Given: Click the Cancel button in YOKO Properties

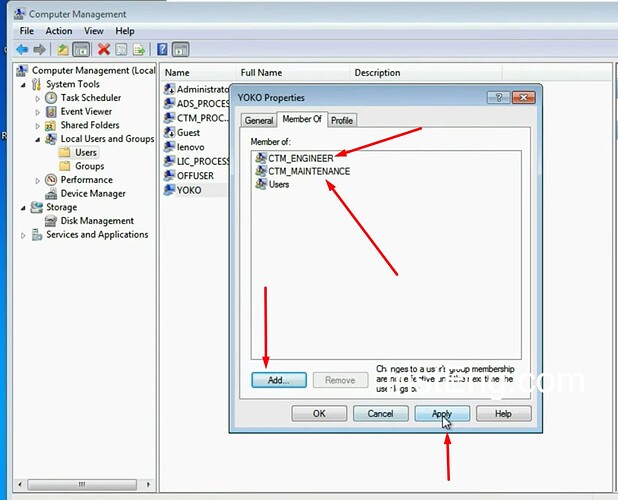Looking at the screenshot, I should click(x=380, y=413).
